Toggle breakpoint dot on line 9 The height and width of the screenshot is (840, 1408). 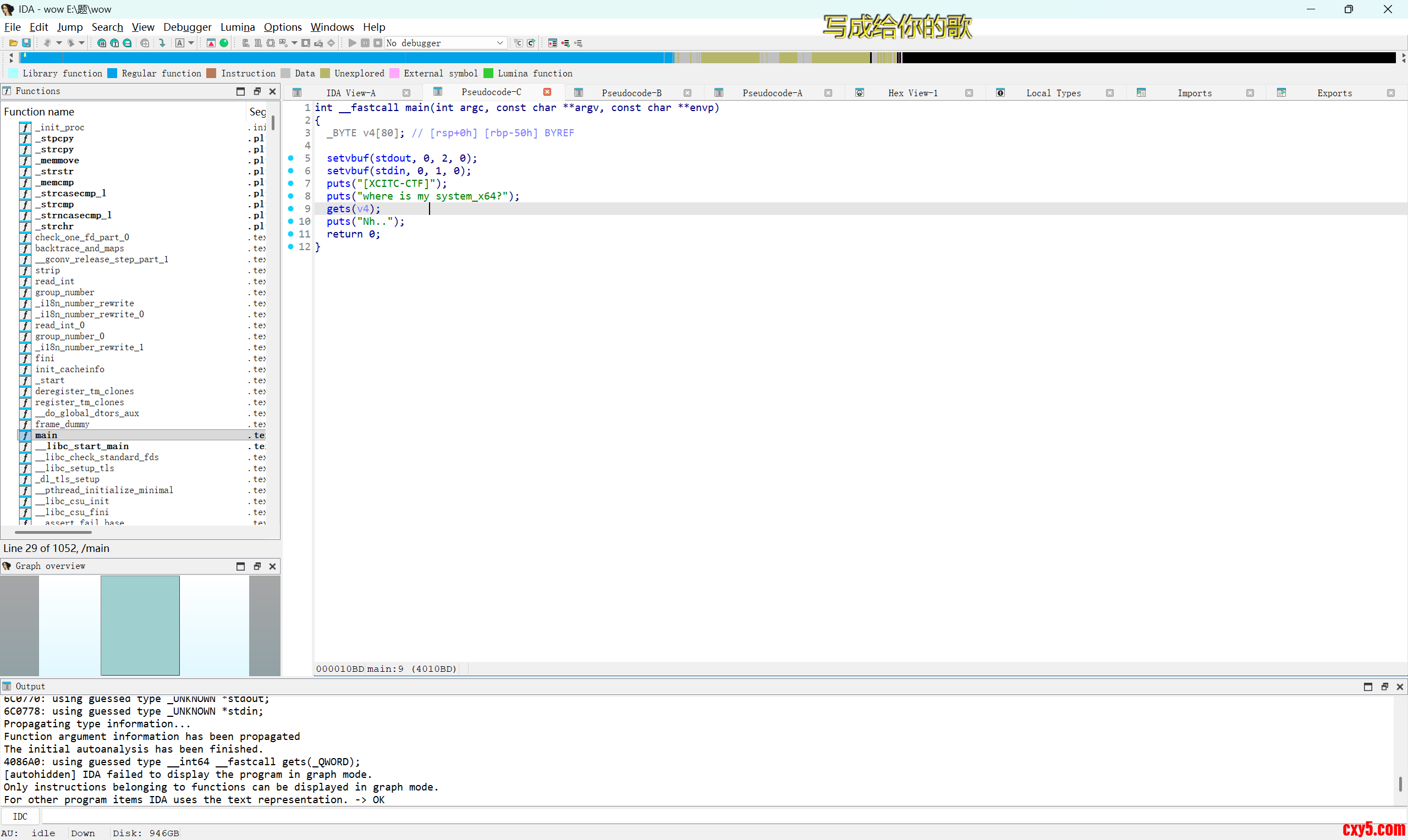[291, 209]
